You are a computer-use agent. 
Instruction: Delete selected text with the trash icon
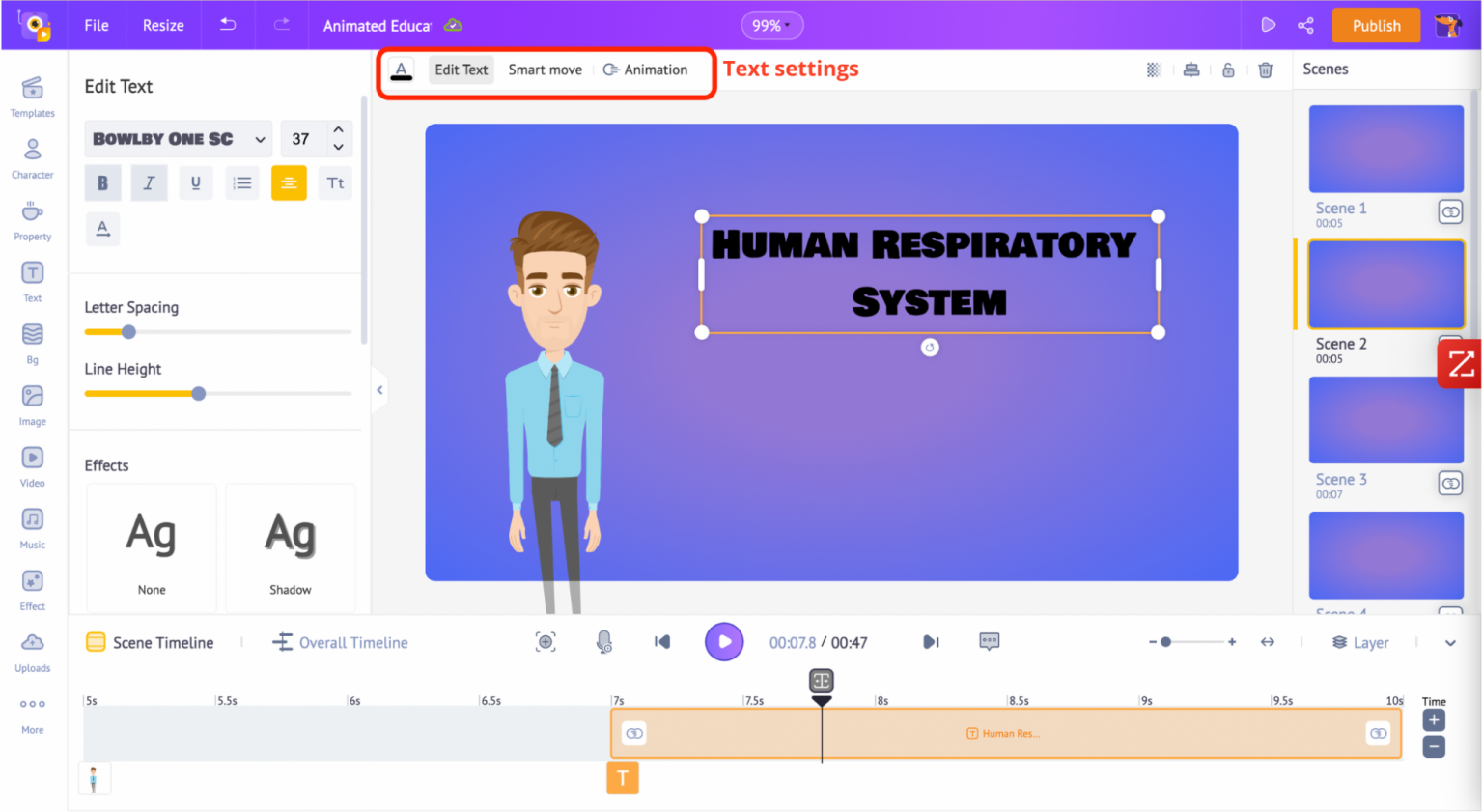tap(1265, 70)
